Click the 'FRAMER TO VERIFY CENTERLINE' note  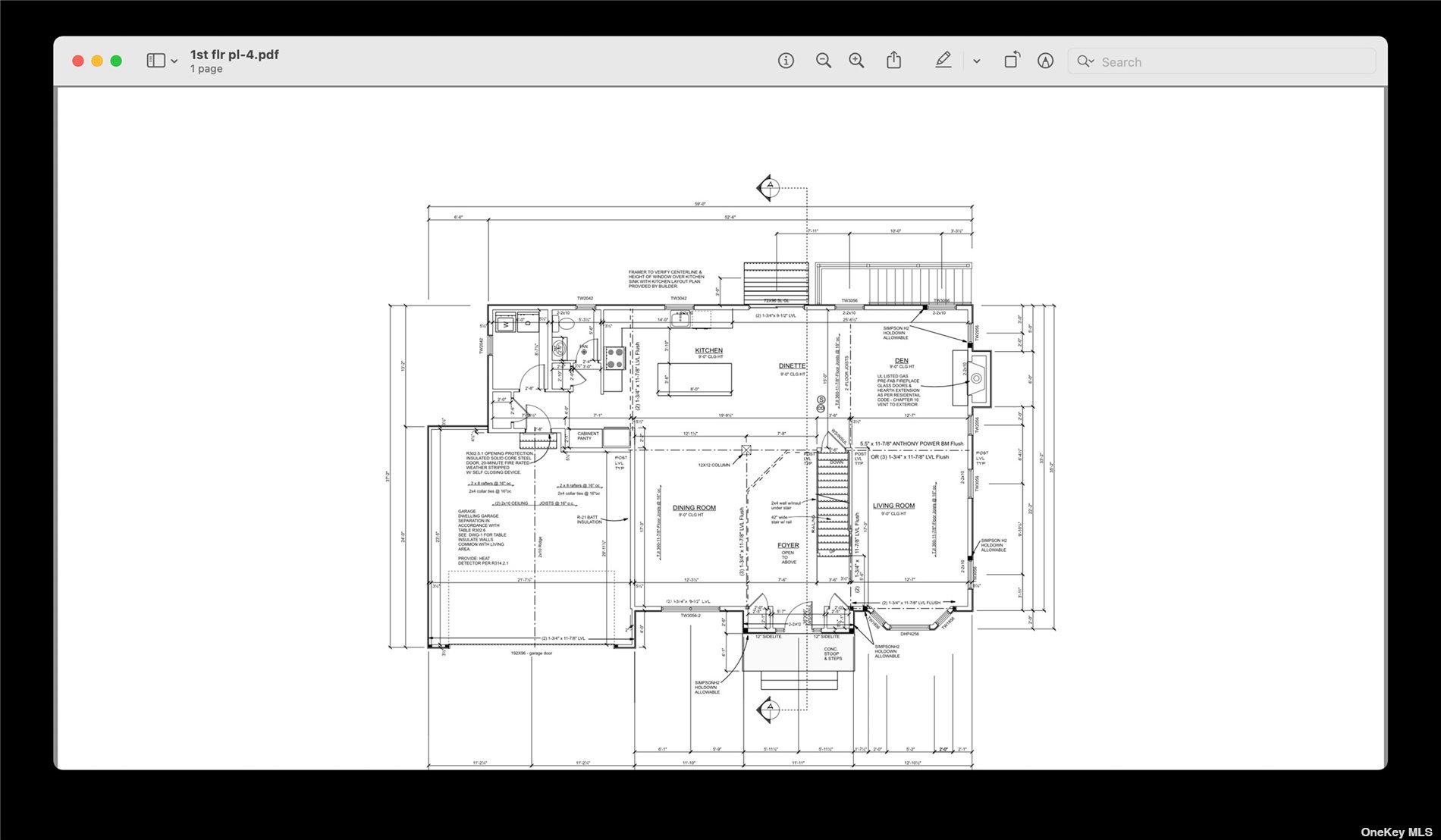(x=666, y=279)
